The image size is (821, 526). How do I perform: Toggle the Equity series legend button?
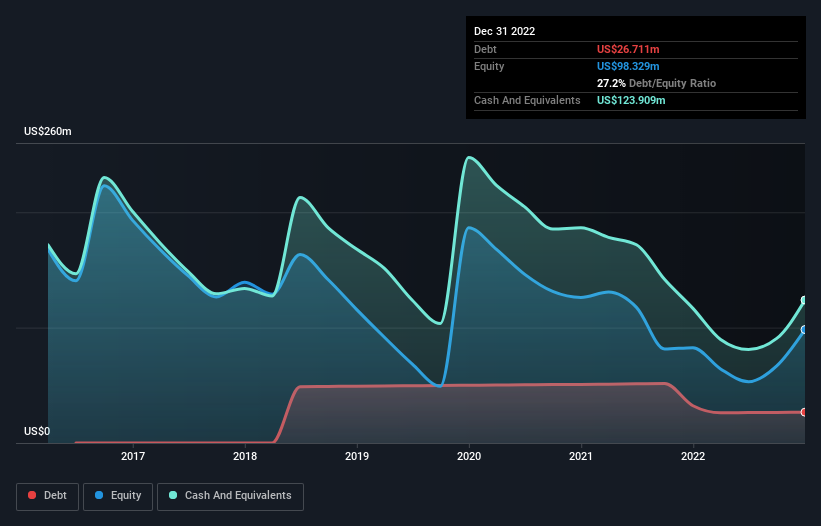(x=118, y=496)
